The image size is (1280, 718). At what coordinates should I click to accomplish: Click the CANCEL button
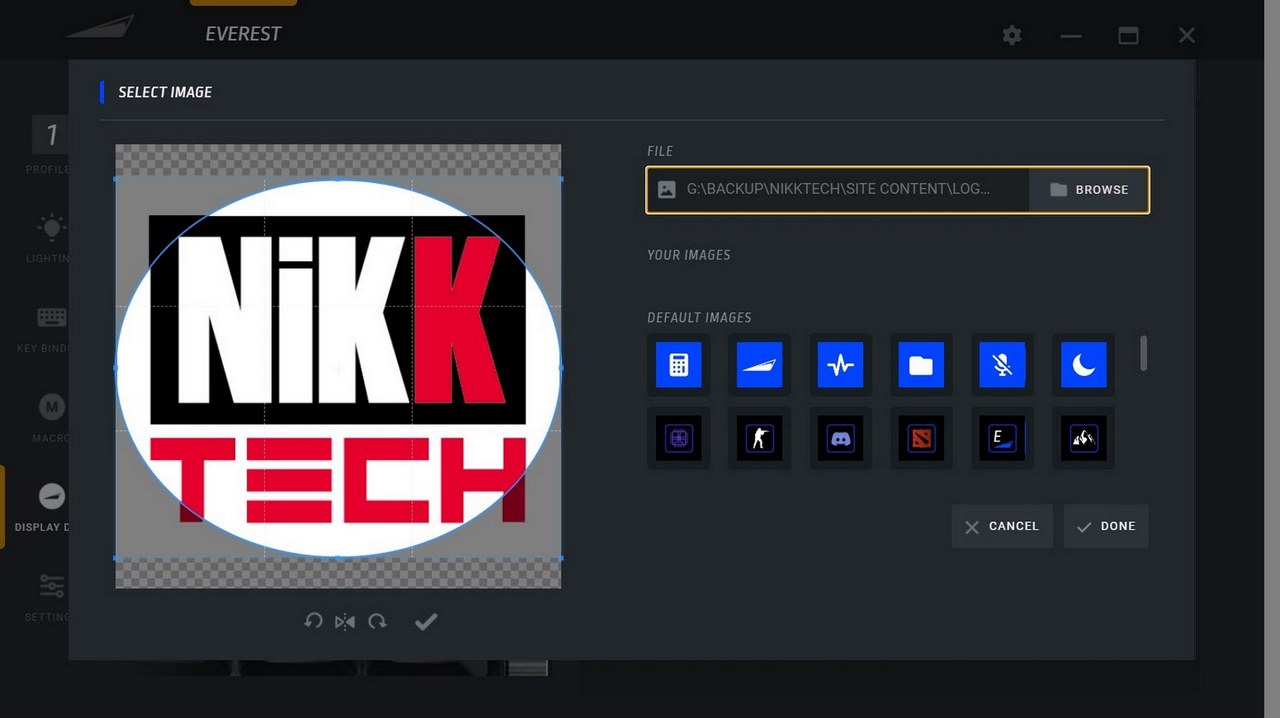[x=1002, y=526]
